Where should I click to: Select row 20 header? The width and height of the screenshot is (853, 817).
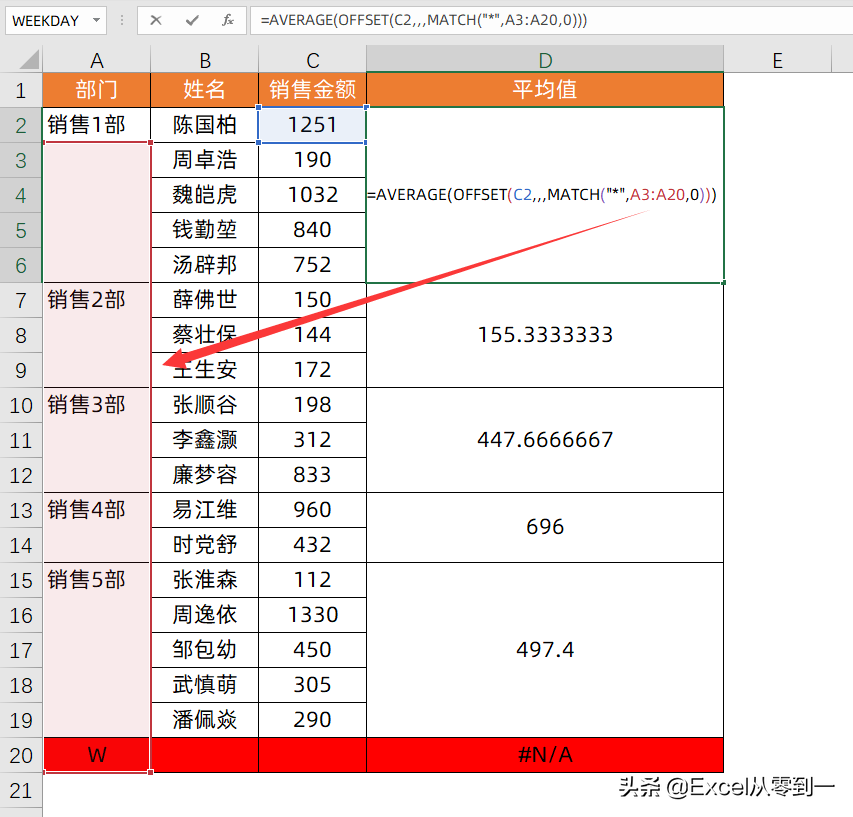(x=21, y=756)
